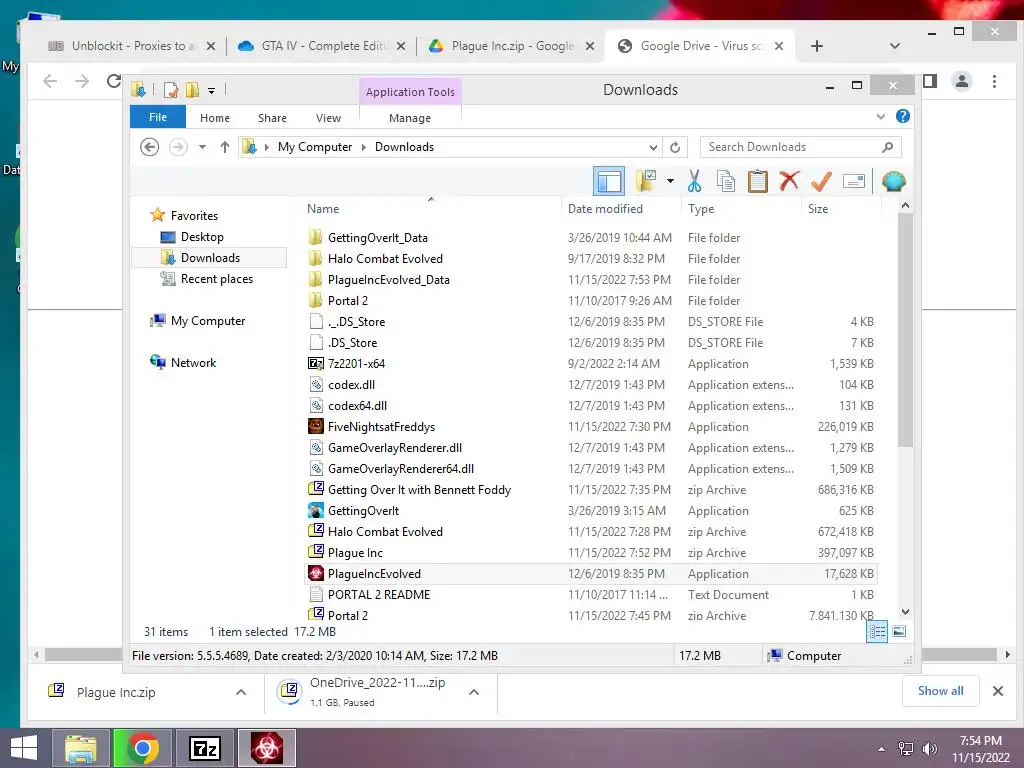The width and height of the screenshot is (1024, 768).
Task: Click the Explorer Back arrow button
Action: 150,147
